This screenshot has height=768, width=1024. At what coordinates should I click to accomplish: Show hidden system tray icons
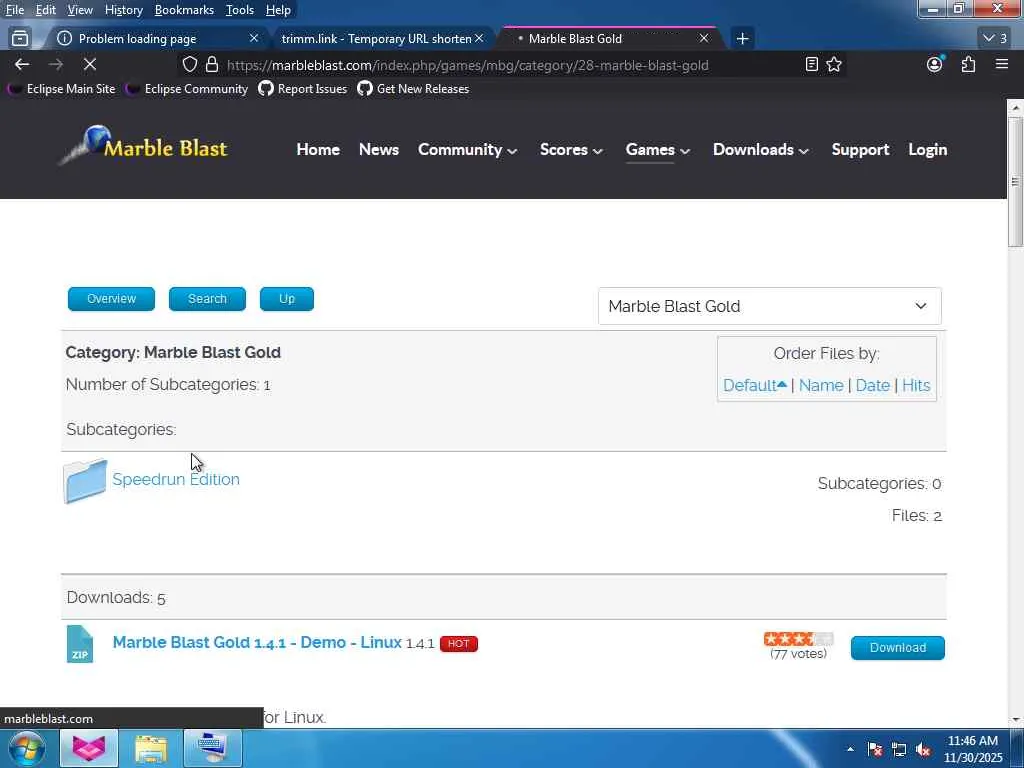click(x=850, y=749)
